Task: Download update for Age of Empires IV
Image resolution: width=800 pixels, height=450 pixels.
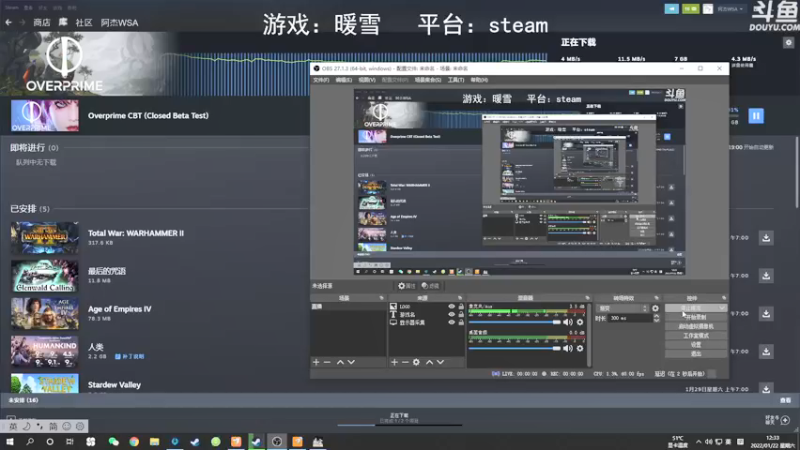Action: [766, 313]
